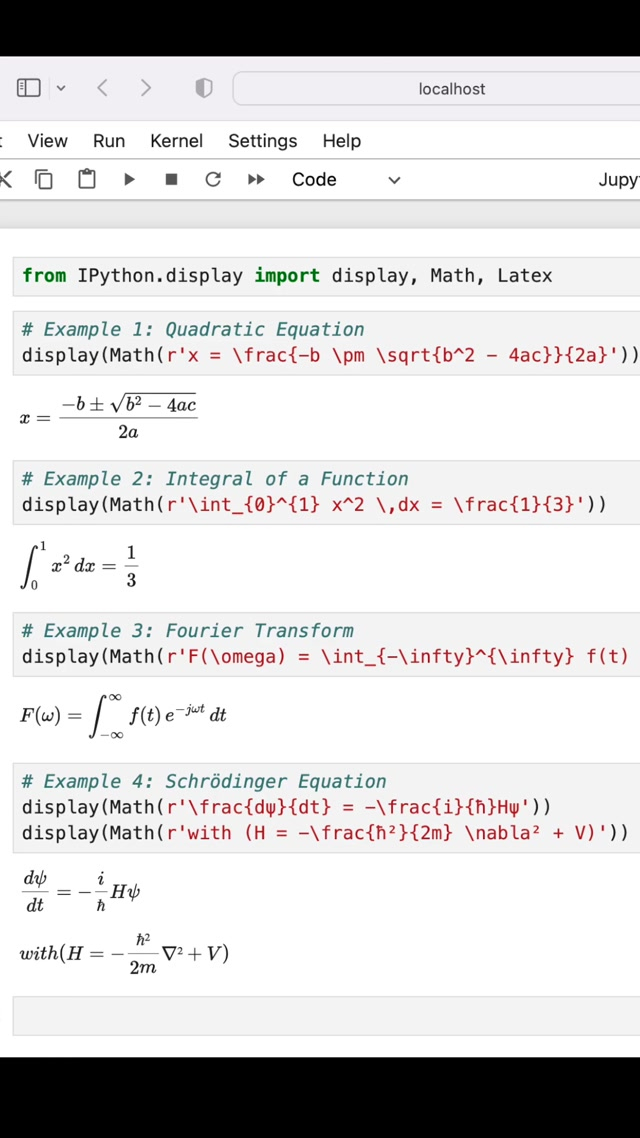Click the localhost address bar
This screenshot has height=1138, width=640.
click(450, 88)
